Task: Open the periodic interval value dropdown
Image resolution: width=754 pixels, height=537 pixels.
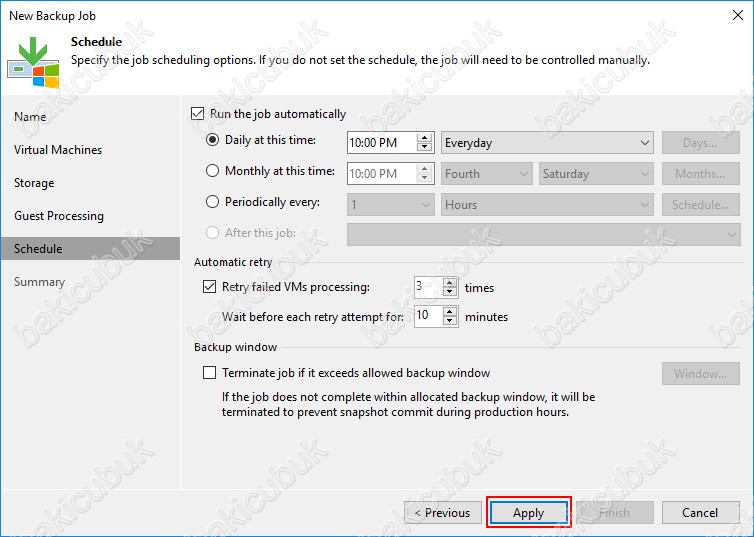Action: [x=390, y=205]
